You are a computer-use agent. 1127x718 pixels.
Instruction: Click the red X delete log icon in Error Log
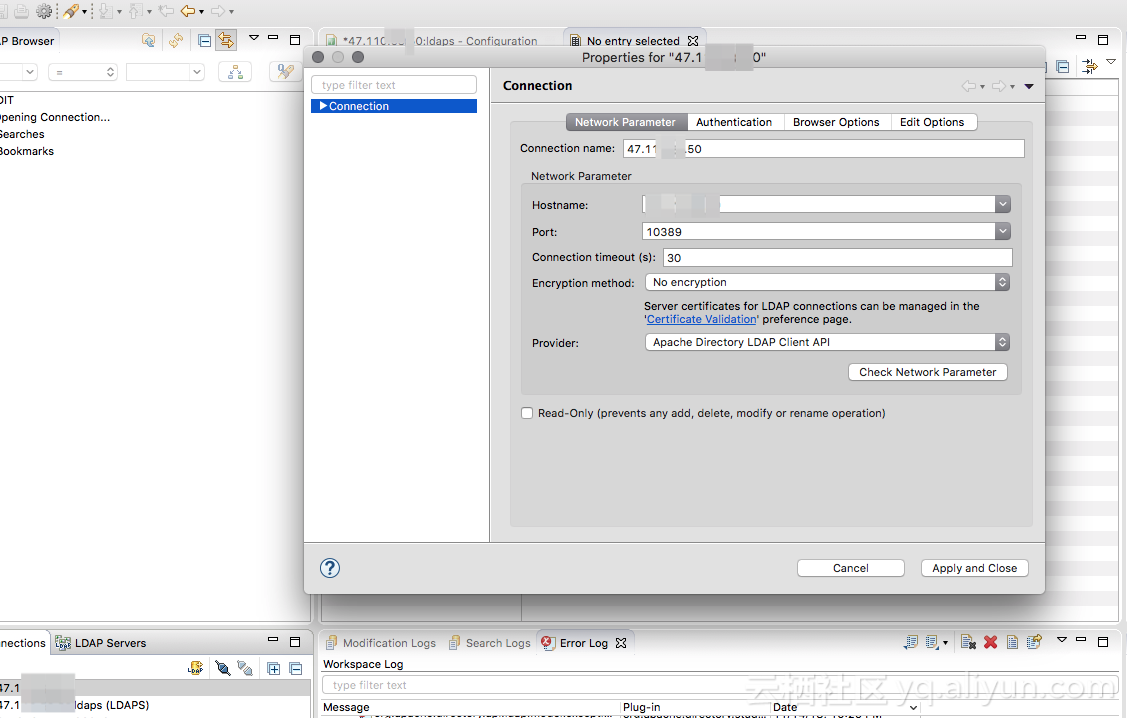click(x=990, y=643)
